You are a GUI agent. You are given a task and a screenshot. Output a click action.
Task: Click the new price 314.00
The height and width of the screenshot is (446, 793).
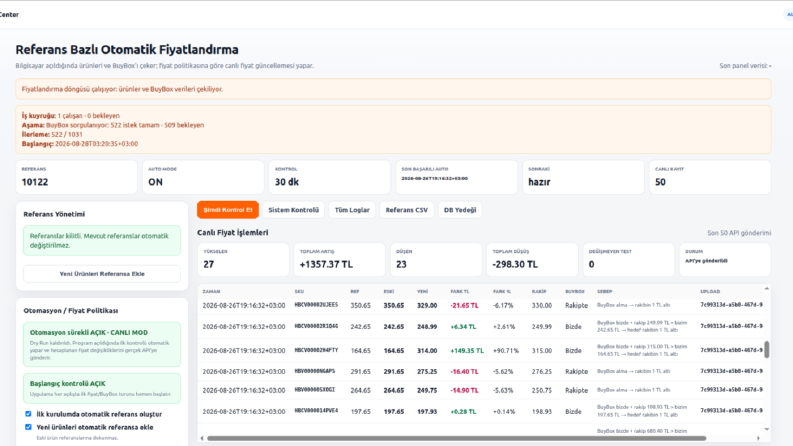point(427,350)
